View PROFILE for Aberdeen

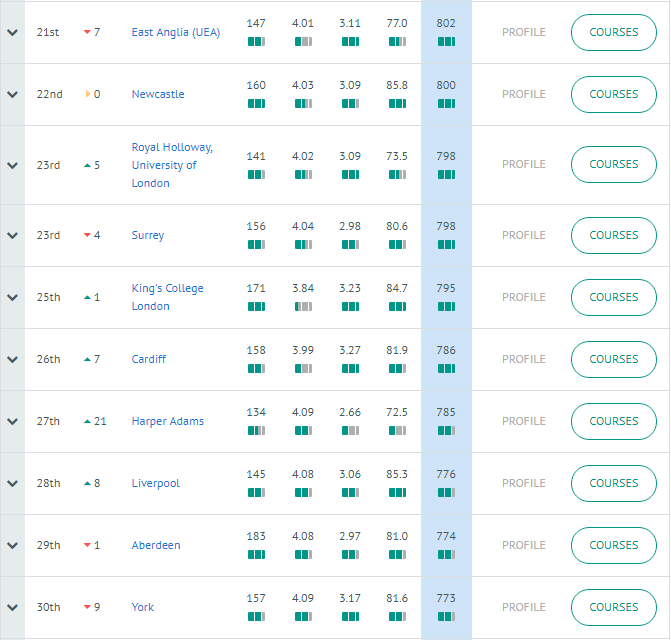pos(524,545)
